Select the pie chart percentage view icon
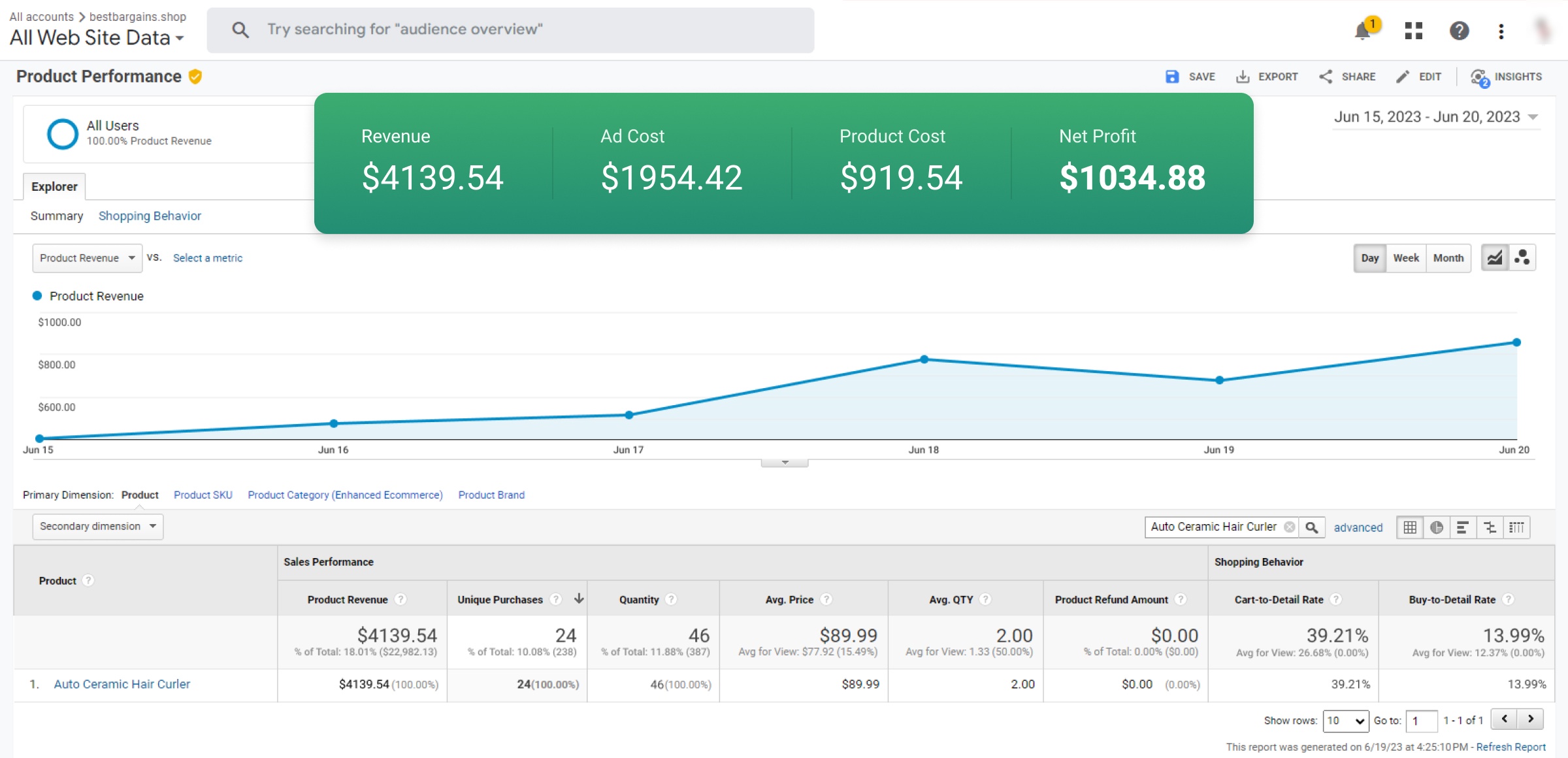This screenshot has width=1568, height=758. pos(1436,527)
